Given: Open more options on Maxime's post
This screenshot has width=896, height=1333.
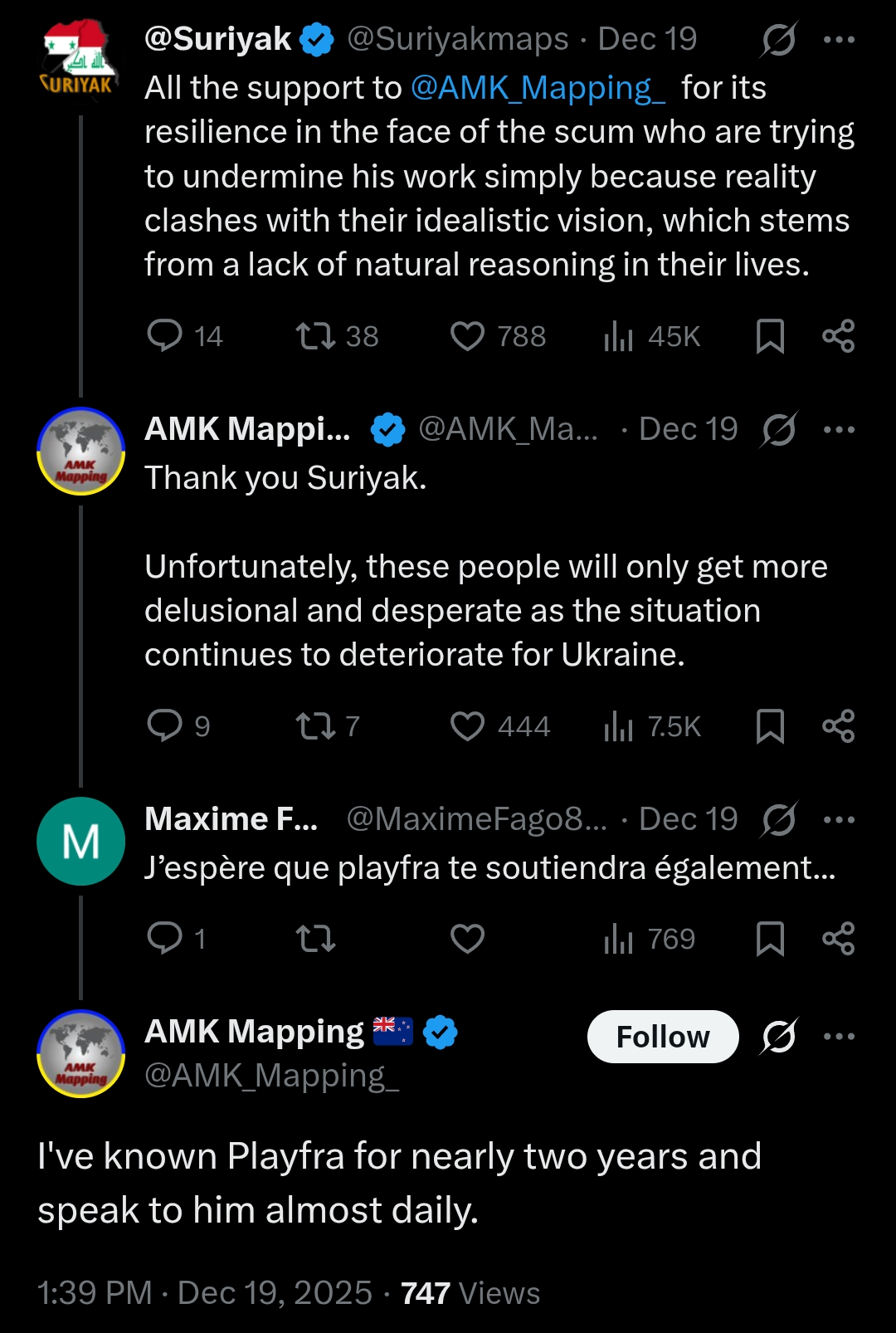Looking at the screenshot, I should coord(839,819).
